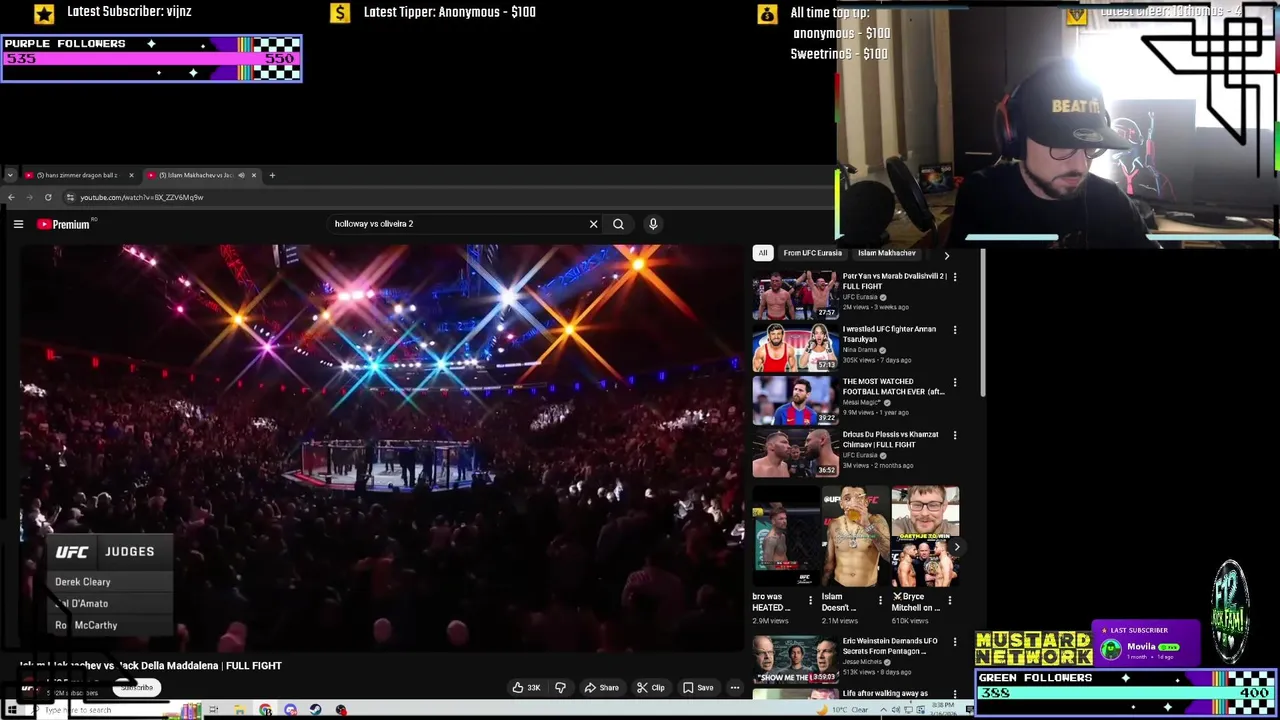Viewport: 1280px width, 720px height.
Task: Open options menu for 'Dricus Du Plessis' video
Action: 954,435
